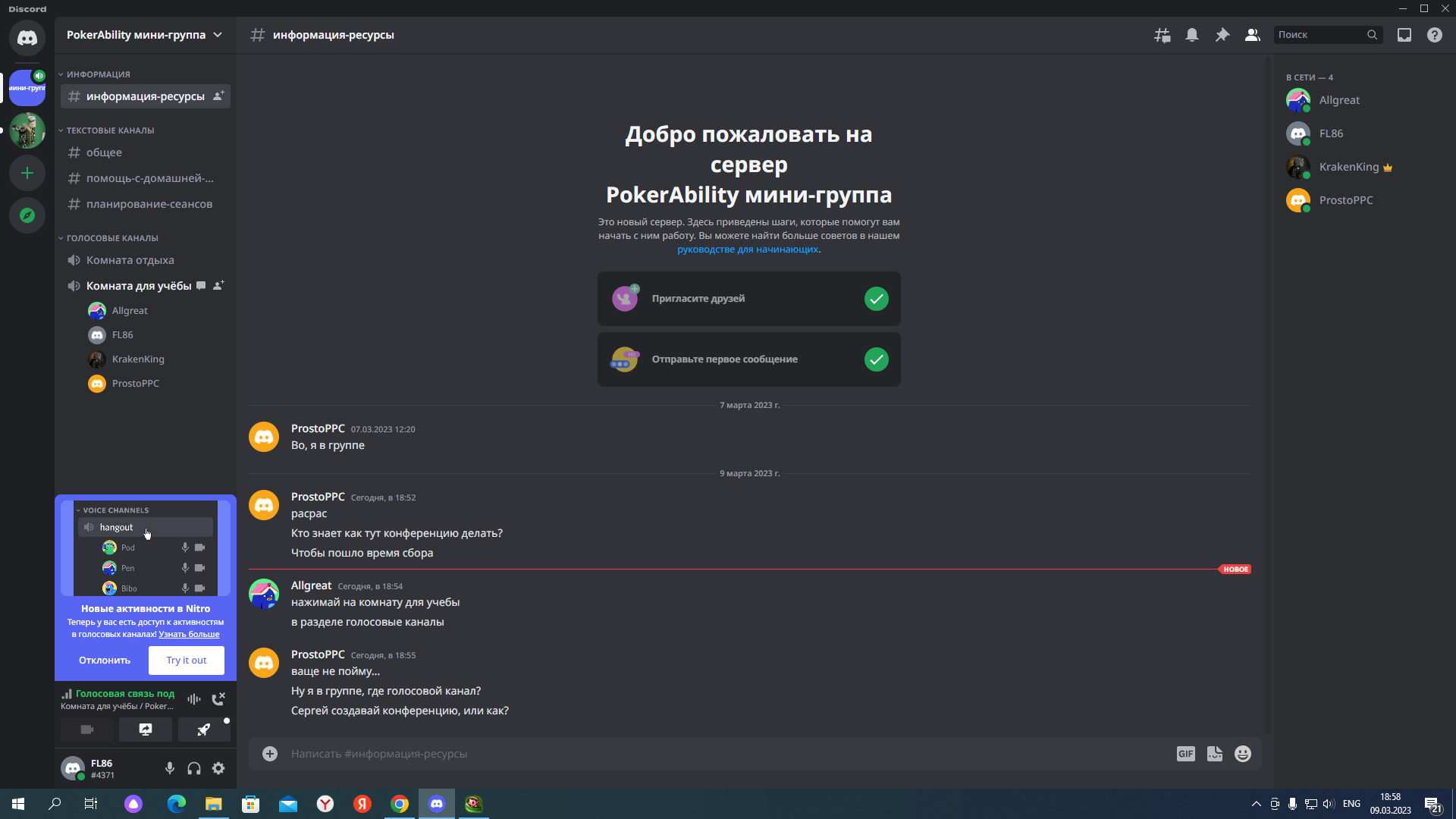Open sticker picker
The height and width of the screenshot is (819, 1456).
click(1215, 754)
